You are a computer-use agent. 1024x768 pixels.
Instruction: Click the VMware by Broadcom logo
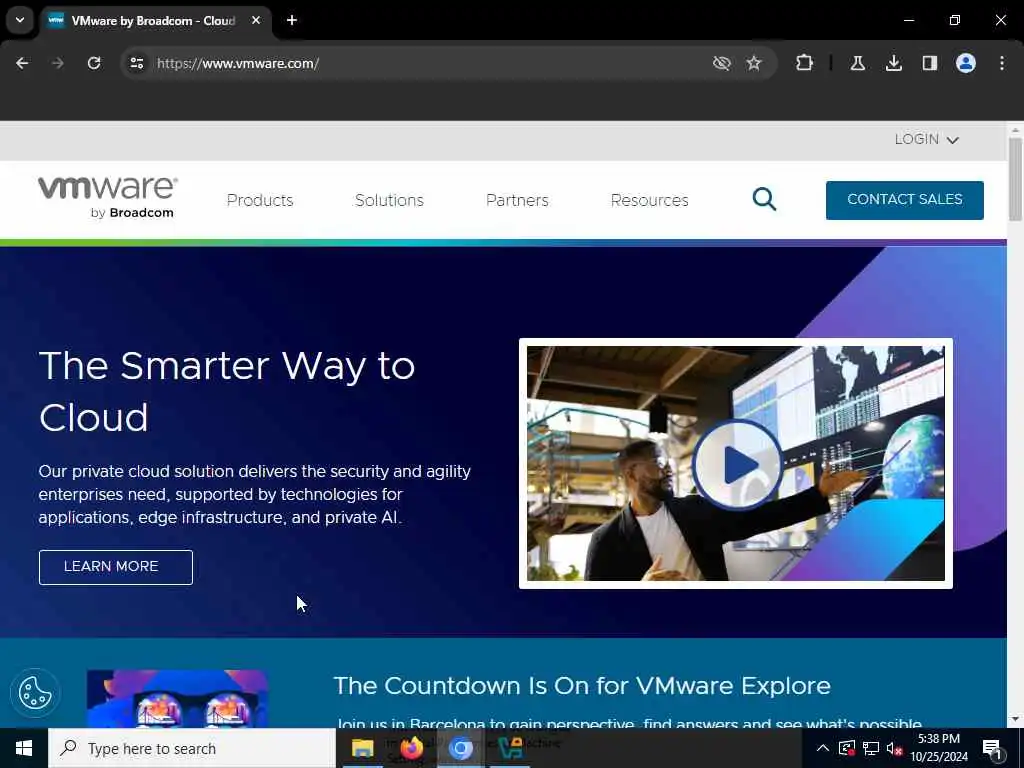click(108, 197)
